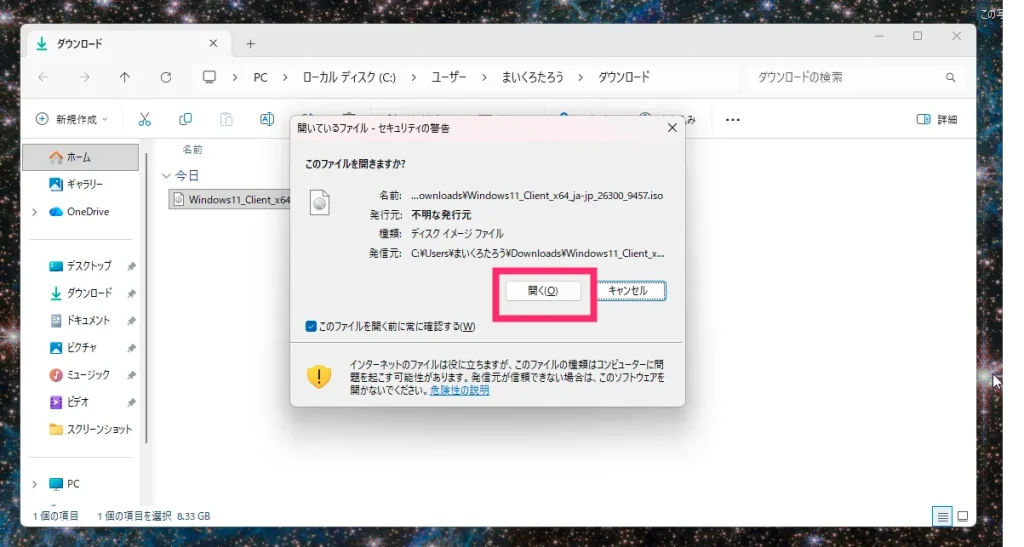Close the security warning dialog
Viewport: 1024px width, 547px height.
click(672, 128)
